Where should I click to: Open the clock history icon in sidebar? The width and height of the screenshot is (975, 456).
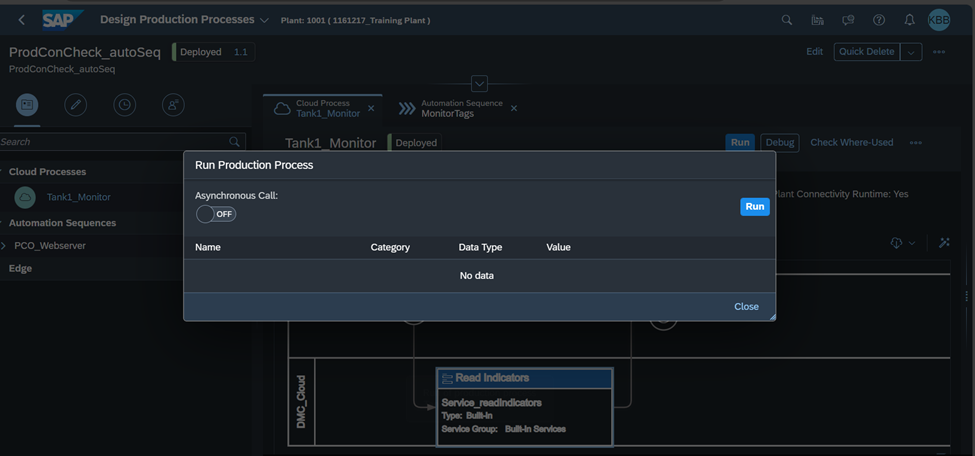tap(124, 105)
